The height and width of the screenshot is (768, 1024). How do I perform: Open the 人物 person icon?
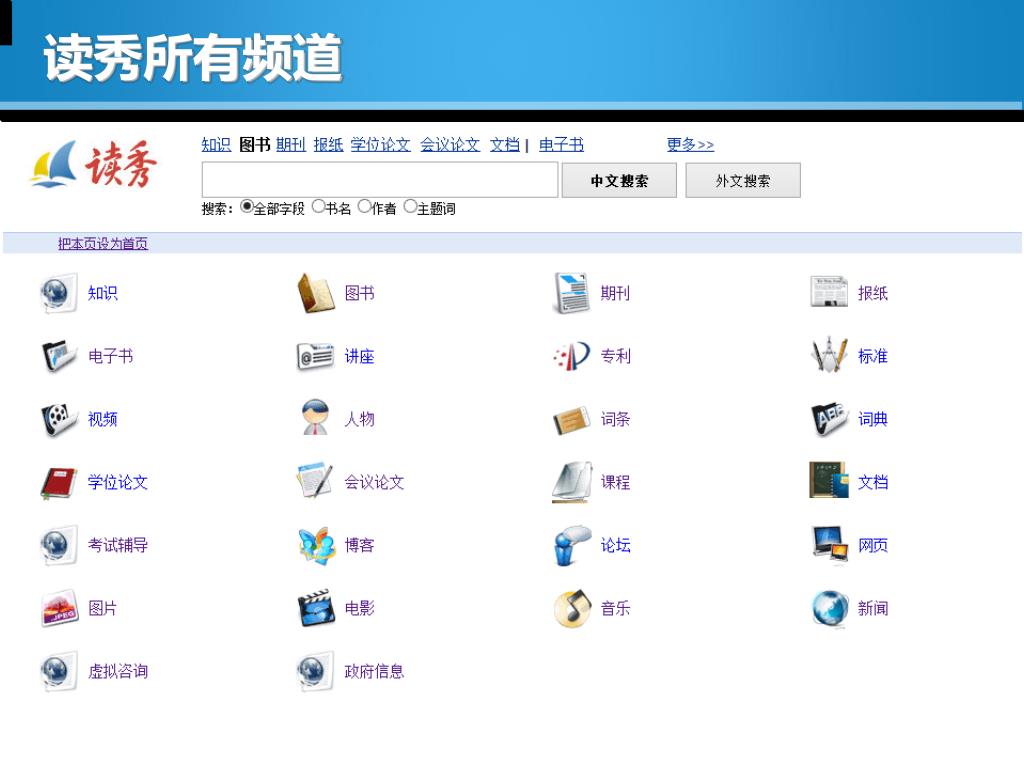click(x=316, y=417)
